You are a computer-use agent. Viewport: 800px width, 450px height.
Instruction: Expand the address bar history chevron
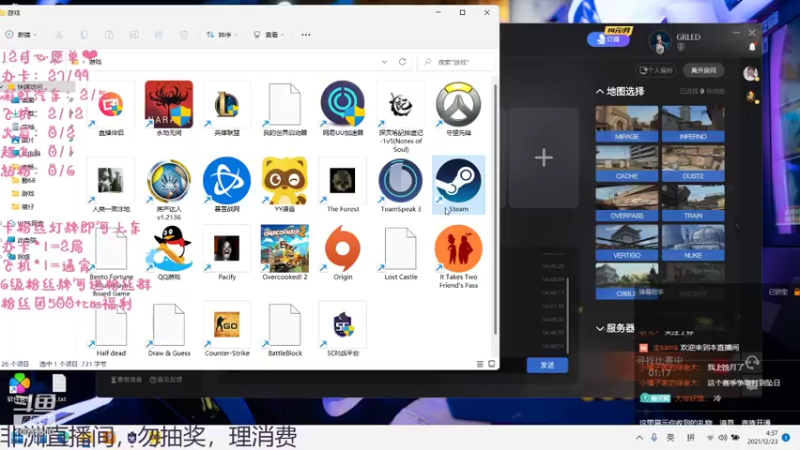pyautogui.click(x=384, y=62)
